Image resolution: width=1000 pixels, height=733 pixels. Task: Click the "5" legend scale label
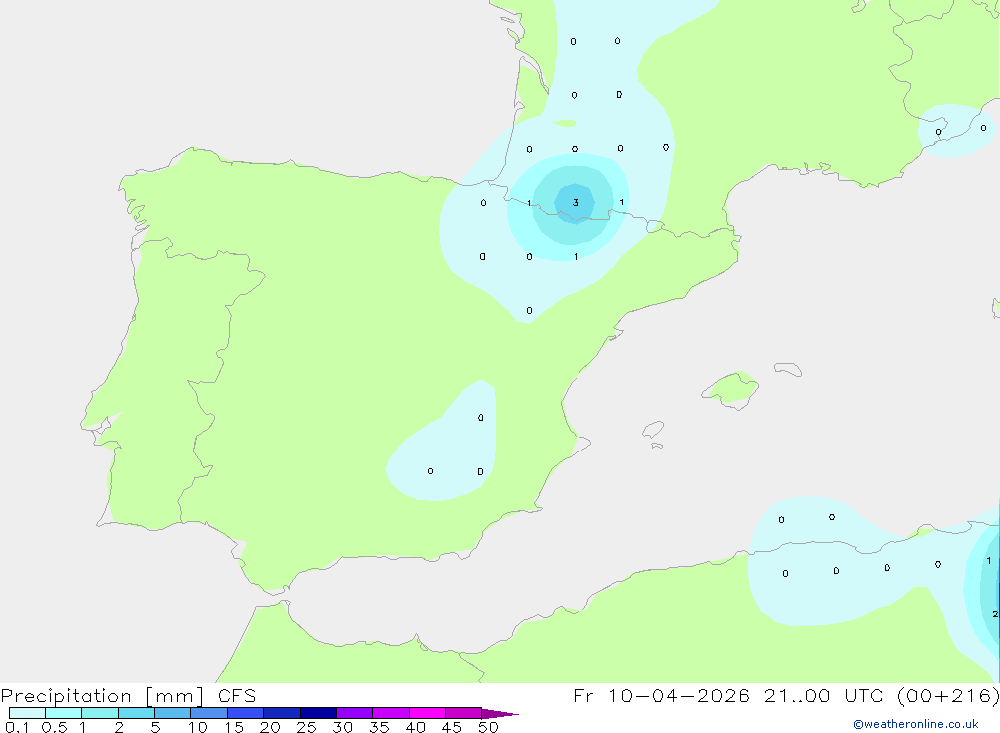155,727
